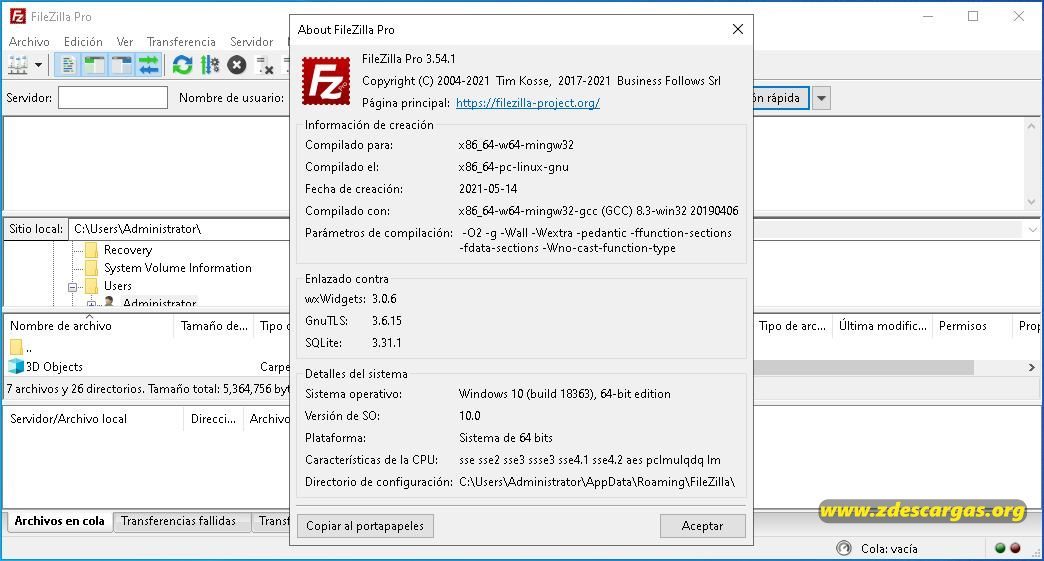The image size is (1044, 561).
Task: Close the About FileZilla Pro dialog
Action: (x=738, y=29)
